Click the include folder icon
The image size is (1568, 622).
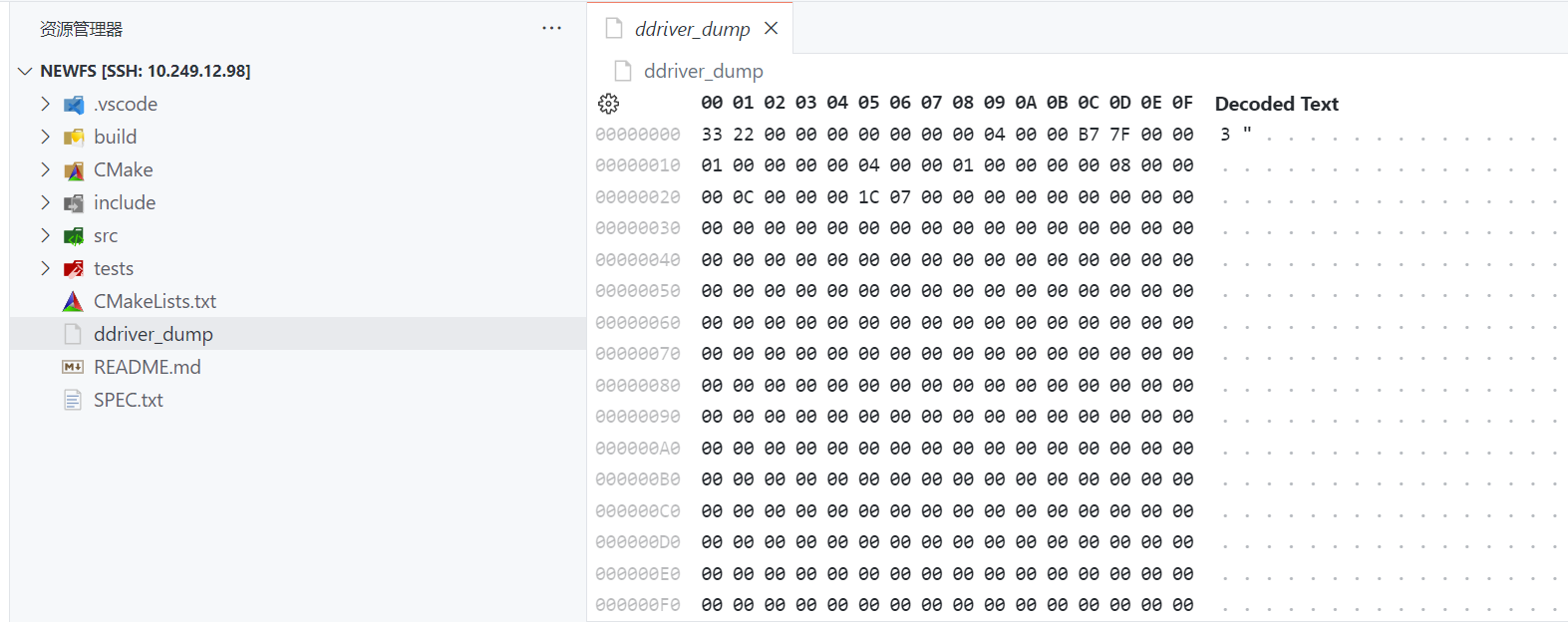[x=74, y=203]
